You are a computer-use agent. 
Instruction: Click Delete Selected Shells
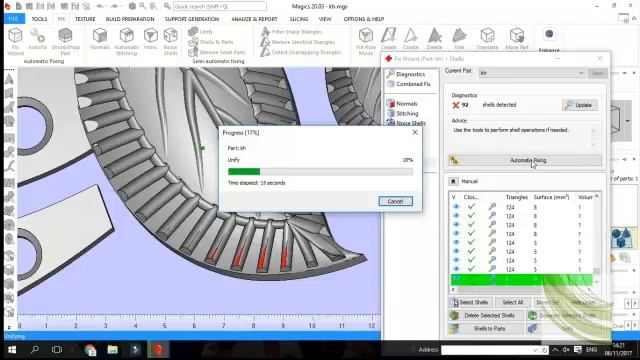[x=486, y=316]
